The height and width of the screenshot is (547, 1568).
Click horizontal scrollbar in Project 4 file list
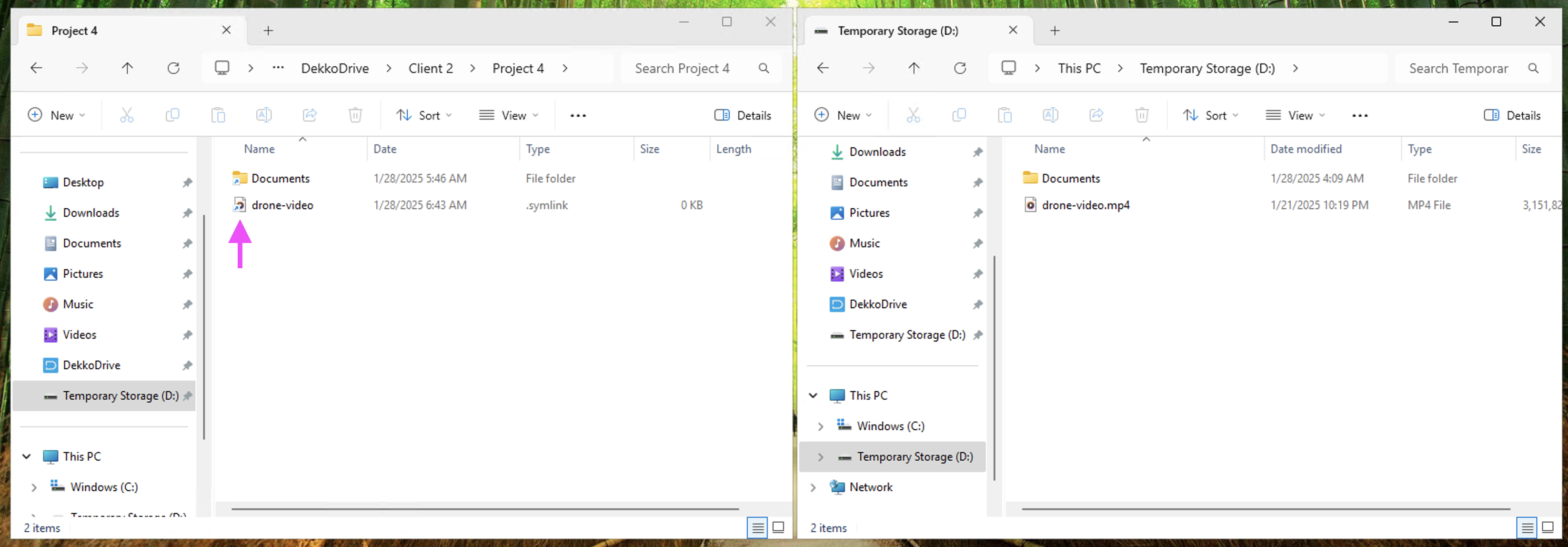pos(485,508)
